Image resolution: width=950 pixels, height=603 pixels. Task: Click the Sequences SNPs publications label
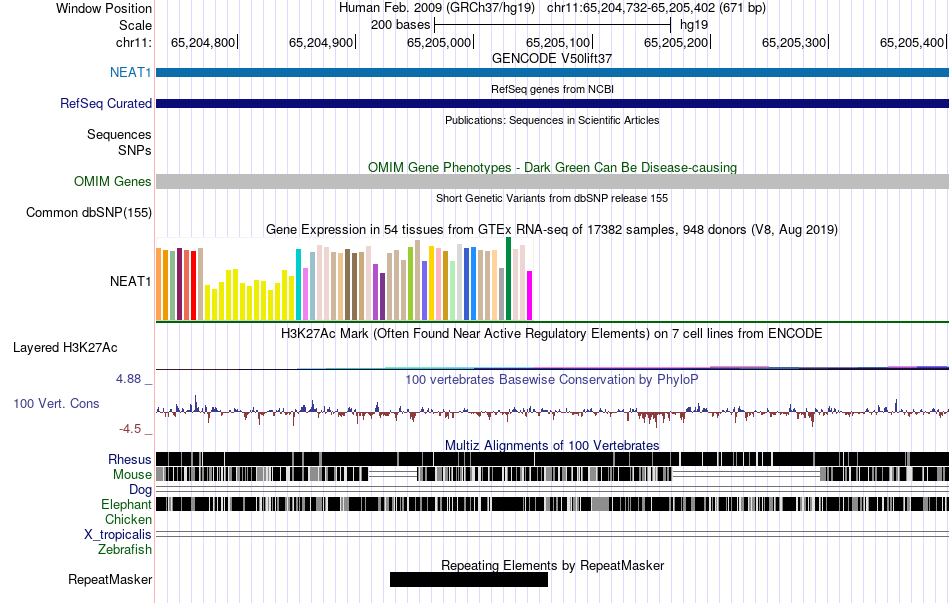(119, 142)
